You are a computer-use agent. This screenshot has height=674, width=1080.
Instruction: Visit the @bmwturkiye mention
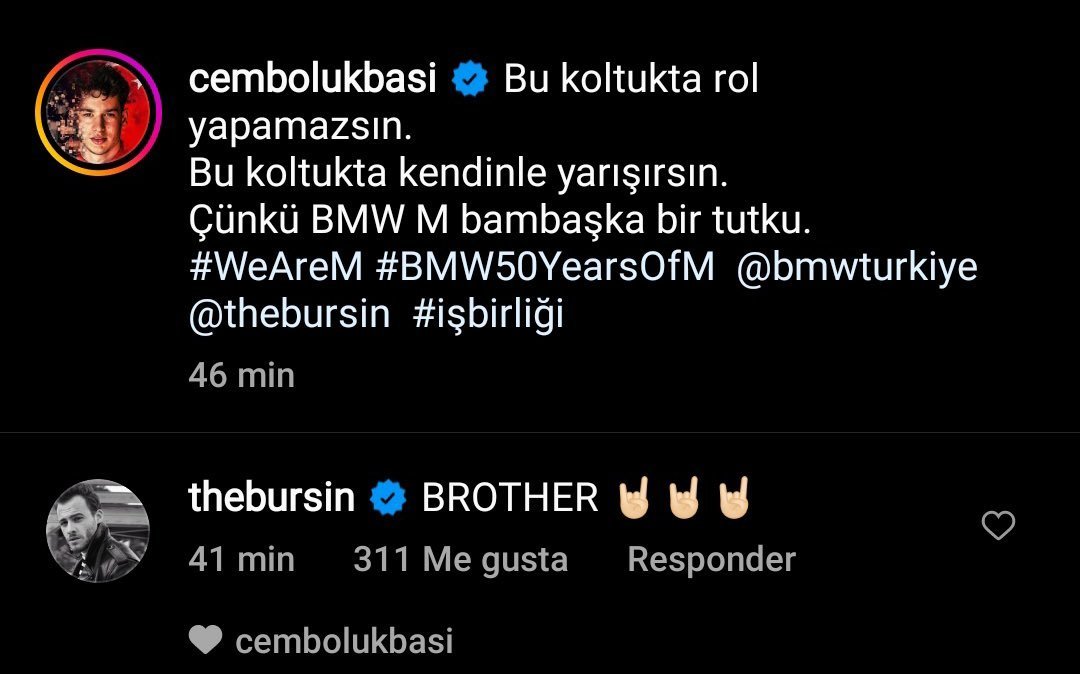(x=857, y=267)
